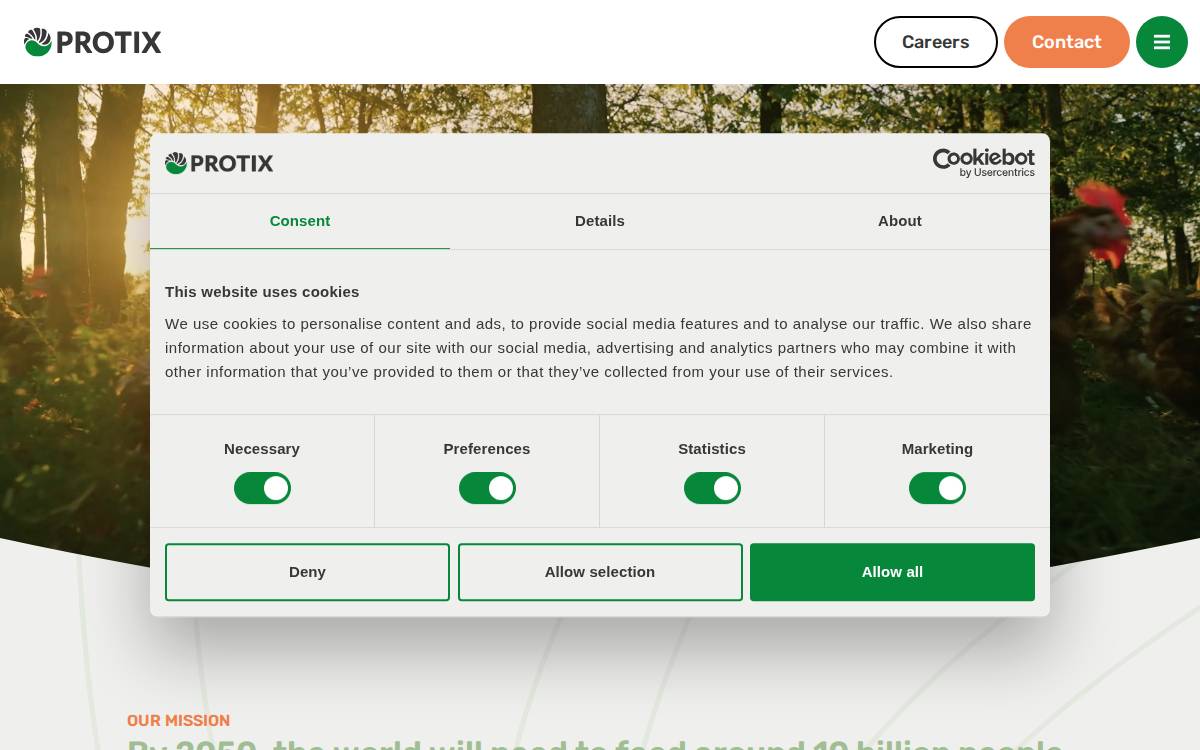Viewport: 1200px width, 750px height.
Task: Toggle the Necessary cookies switch
Action: pyautogui.click(x=262, y=488)
